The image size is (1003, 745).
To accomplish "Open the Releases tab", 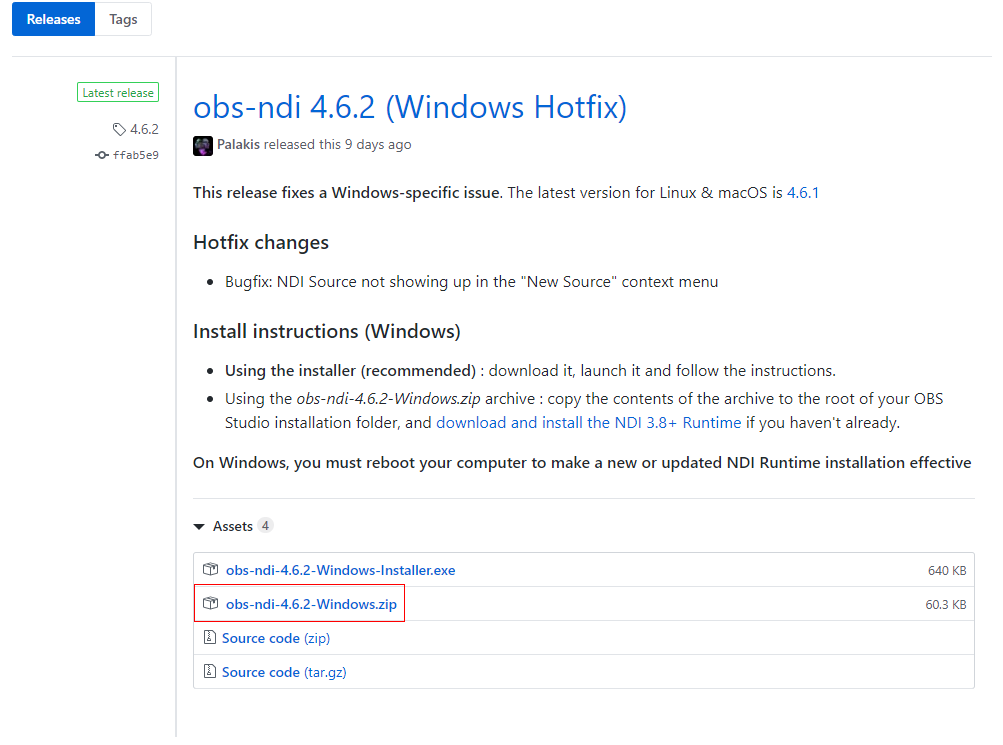I will coord(53,19).
